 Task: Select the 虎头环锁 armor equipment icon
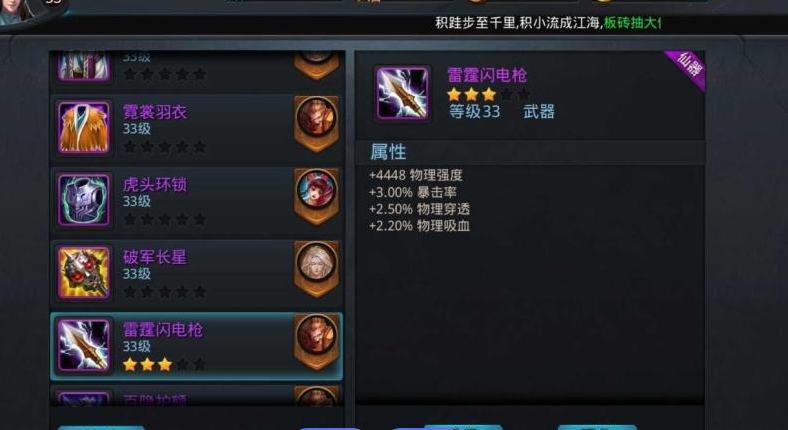(x=83, y=200)
